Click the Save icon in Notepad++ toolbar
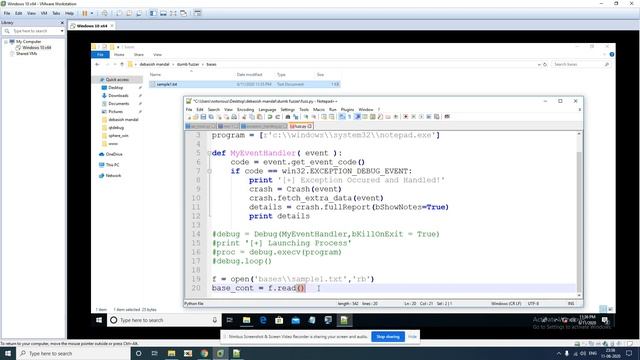 [203, 117]
